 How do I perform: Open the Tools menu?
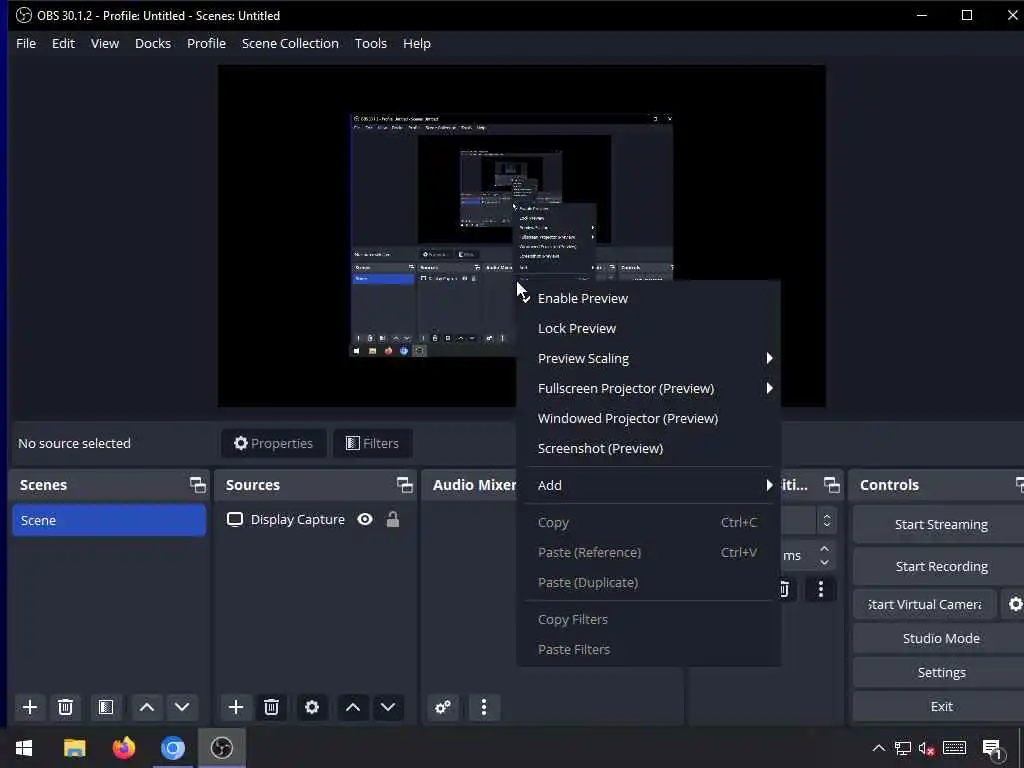(x=371, y=43)
